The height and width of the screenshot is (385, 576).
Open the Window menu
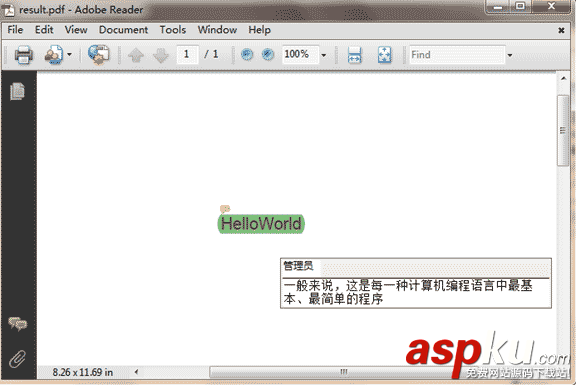tap(217, 30)
